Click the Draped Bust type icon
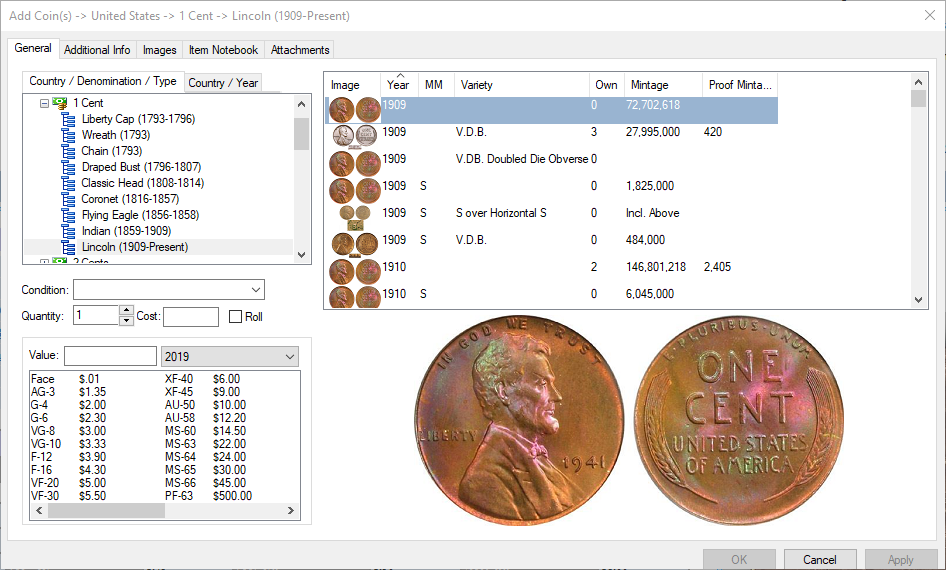The image size is (946, 570). 68,167
